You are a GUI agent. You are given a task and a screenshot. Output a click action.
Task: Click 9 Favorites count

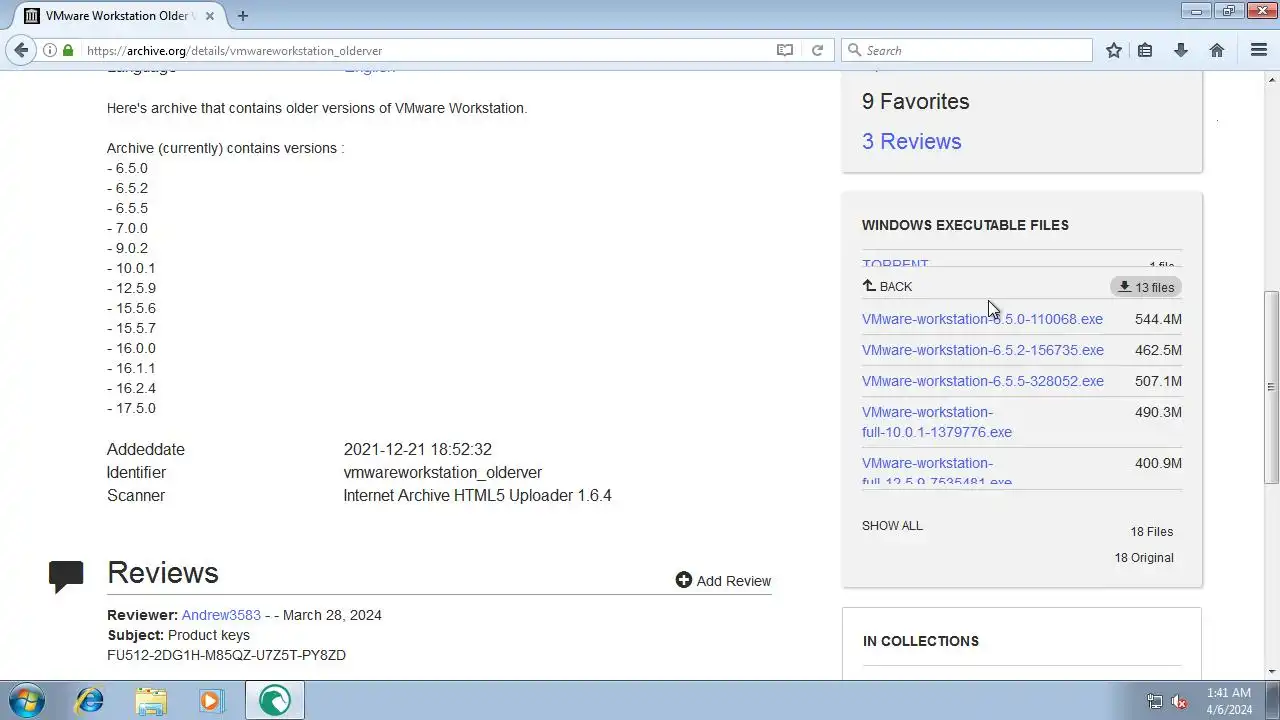click(x=915, y=101)
